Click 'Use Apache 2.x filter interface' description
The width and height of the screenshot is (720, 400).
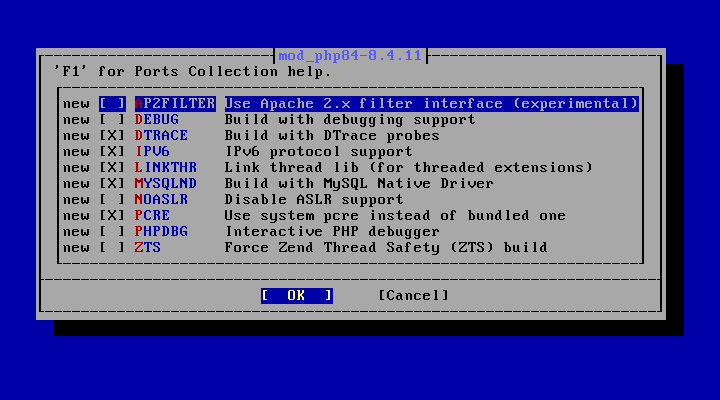coord(431,104)
